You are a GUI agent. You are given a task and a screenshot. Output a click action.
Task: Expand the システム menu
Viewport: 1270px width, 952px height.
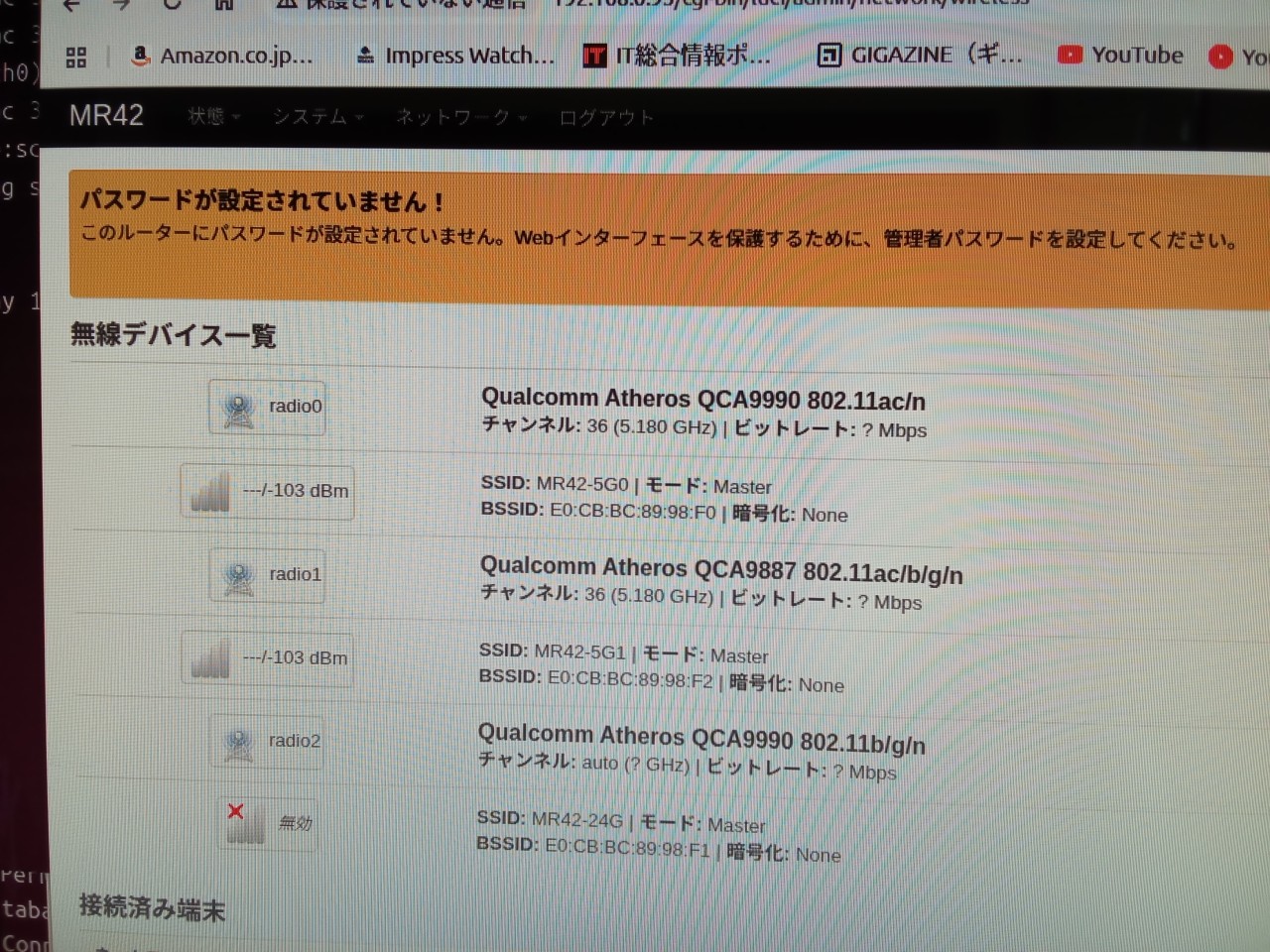318,117
